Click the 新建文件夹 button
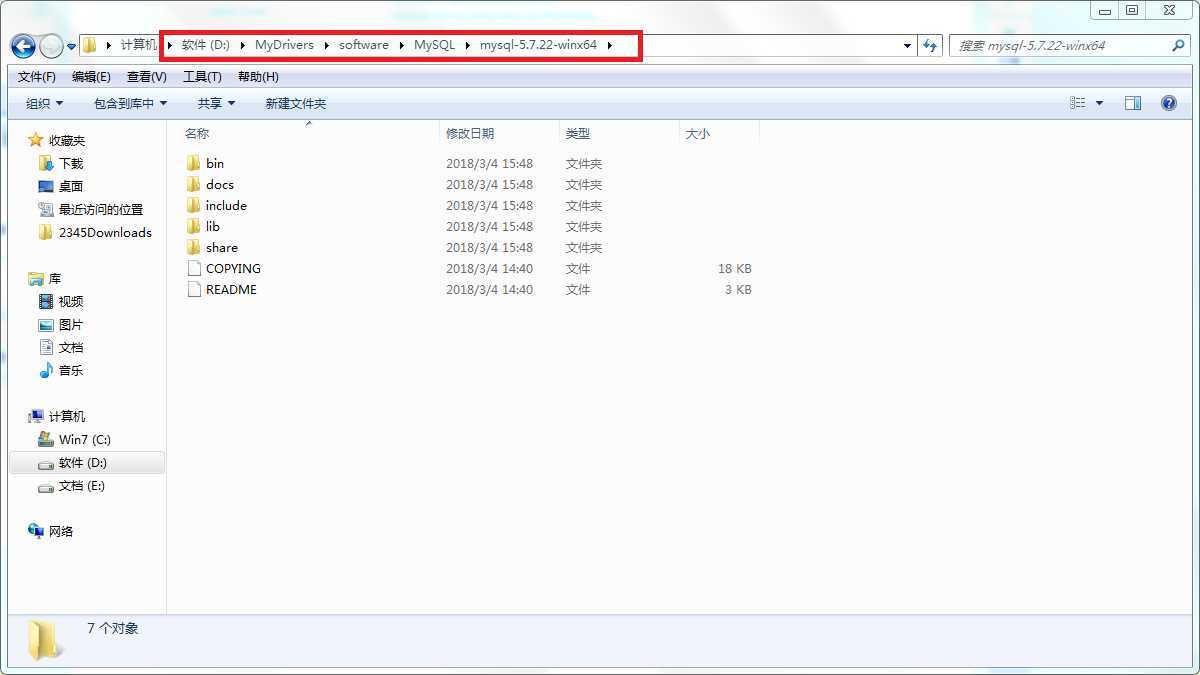This screenshot has width=1200, height=675. pos(296,103)
